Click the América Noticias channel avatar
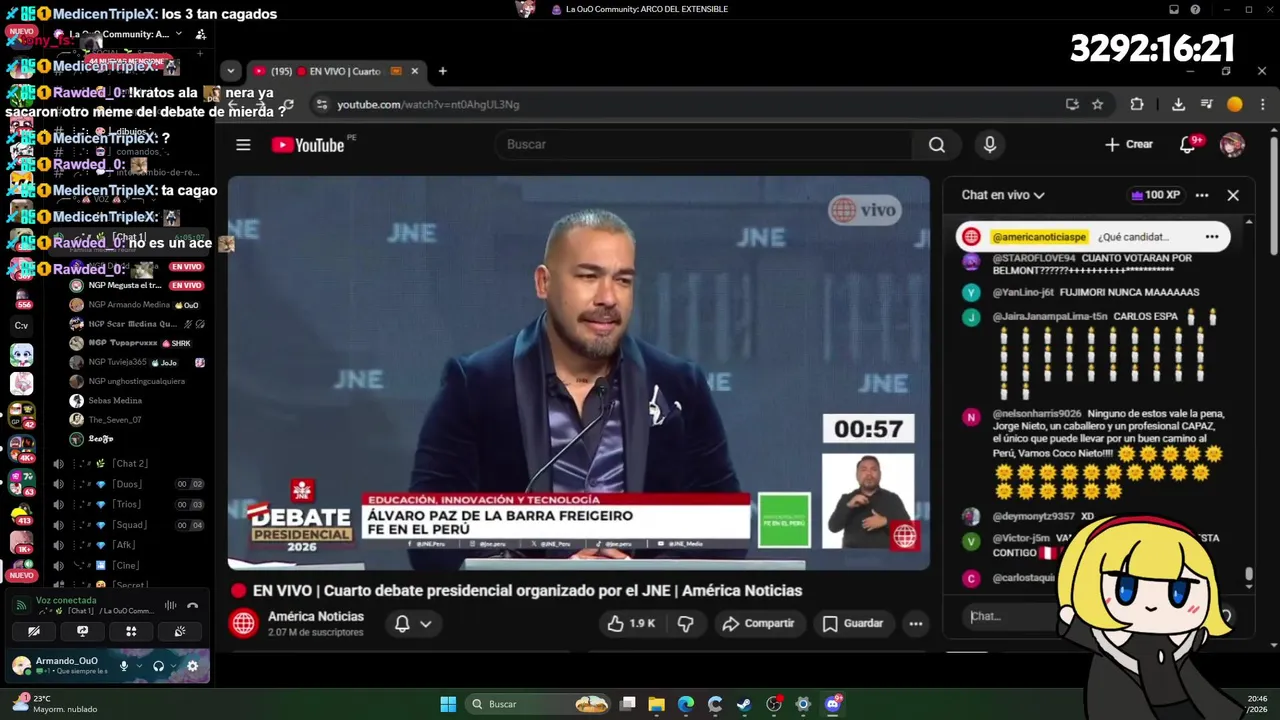The width and height of the screenshot is (1280, 720). pos(243,623)
